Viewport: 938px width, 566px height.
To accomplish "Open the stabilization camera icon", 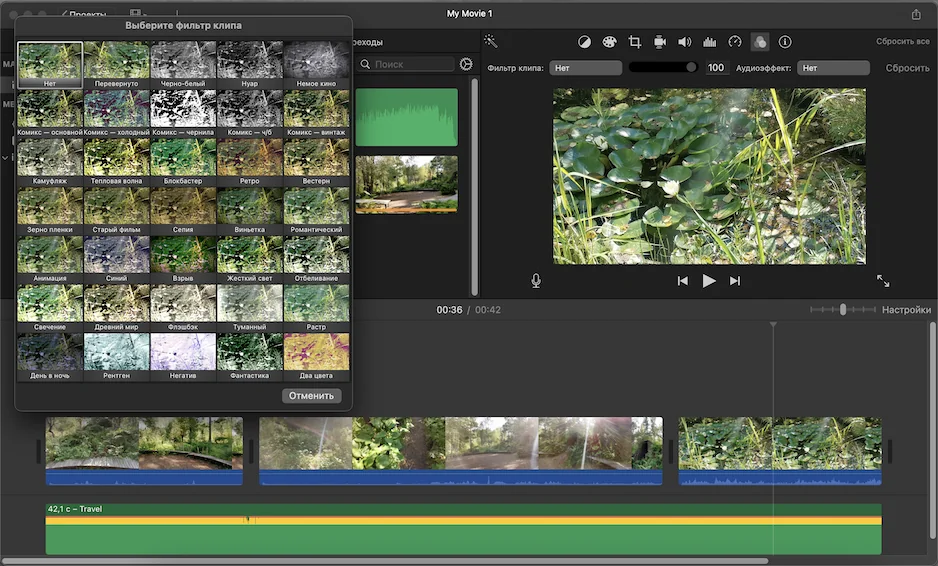I will [660, 42].
